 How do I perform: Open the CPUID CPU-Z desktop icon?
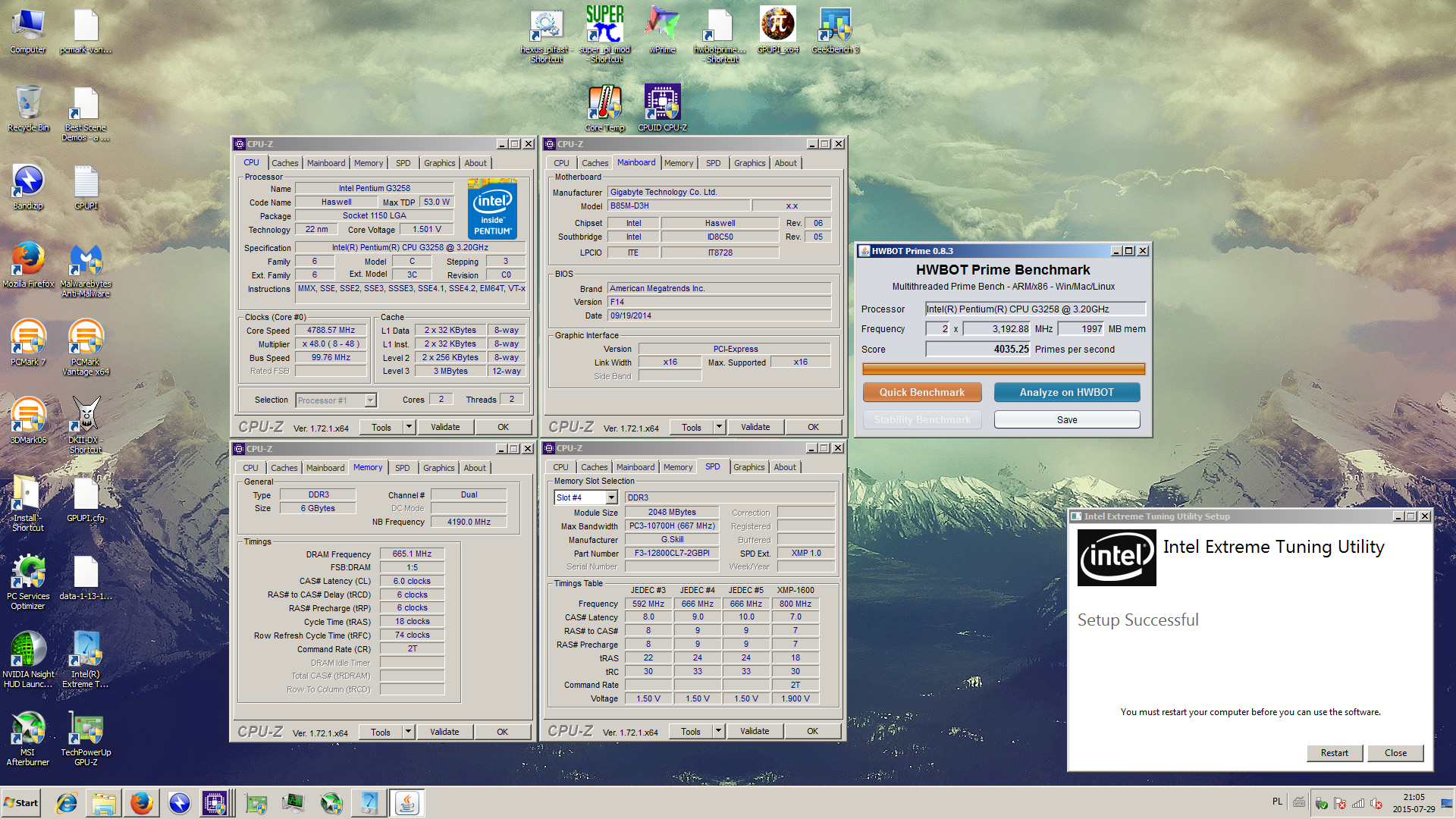click(x=662, y=108)
